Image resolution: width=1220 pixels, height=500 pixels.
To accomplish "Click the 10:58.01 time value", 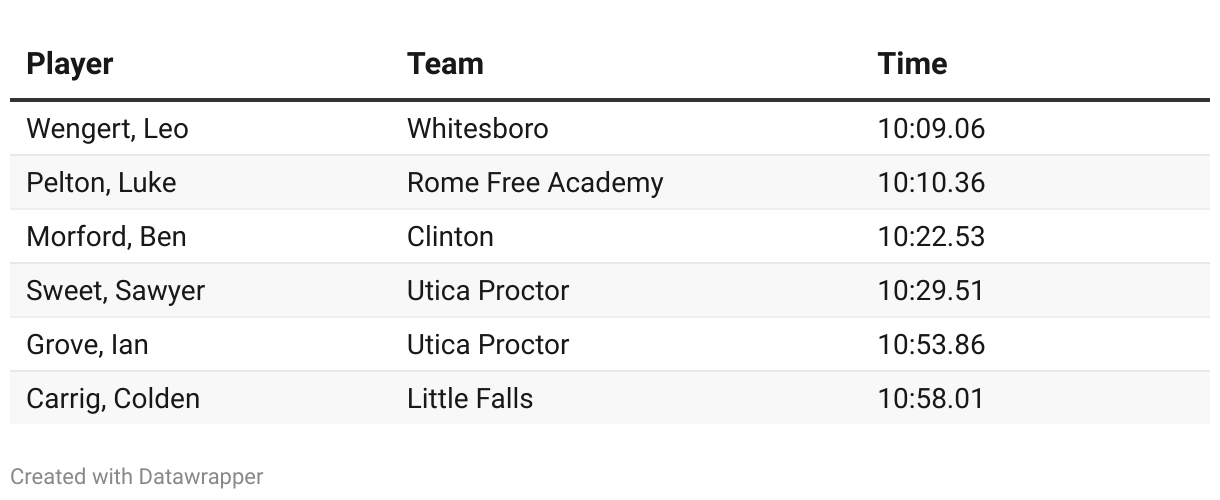I will (x=931, y=399).
